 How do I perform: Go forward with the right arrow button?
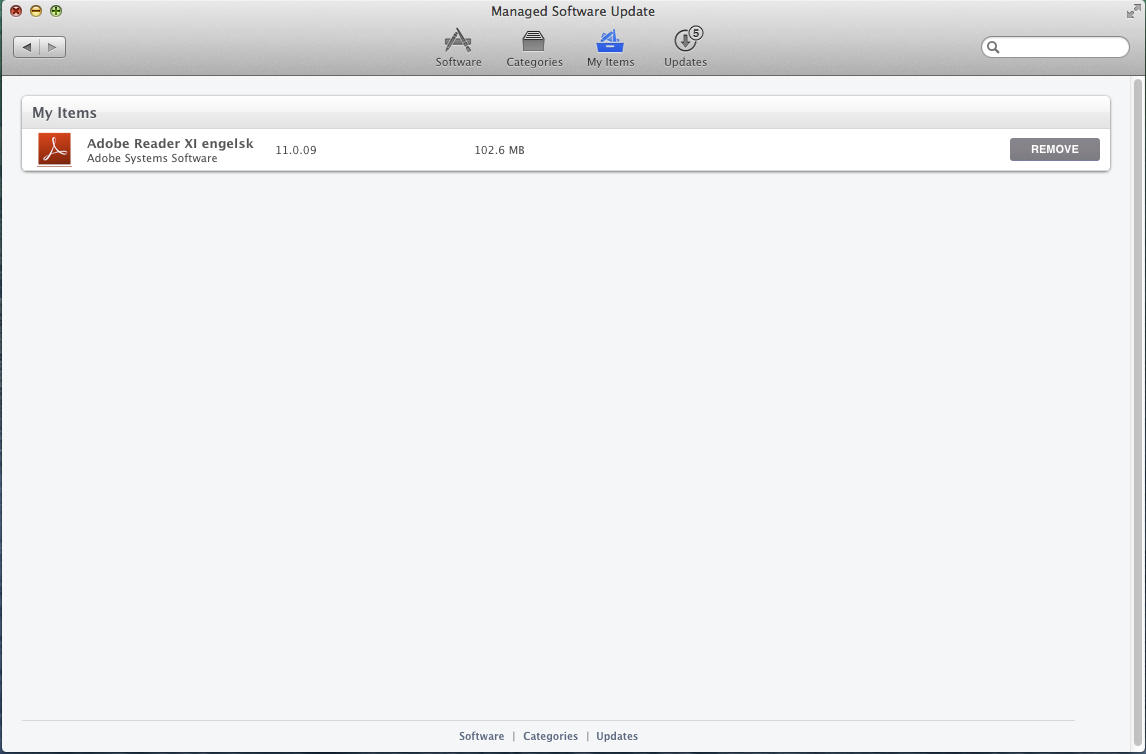coord(52,47)
